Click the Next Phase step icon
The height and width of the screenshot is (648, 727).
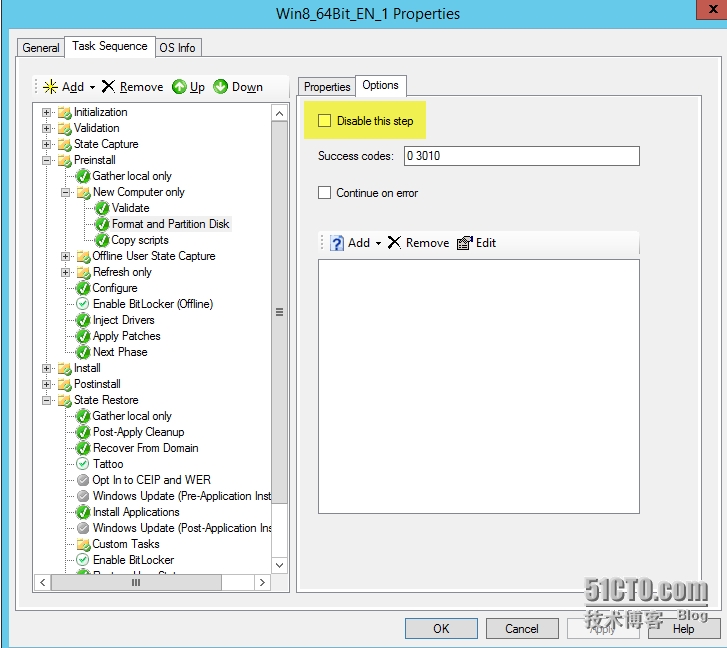click(83, 352)
